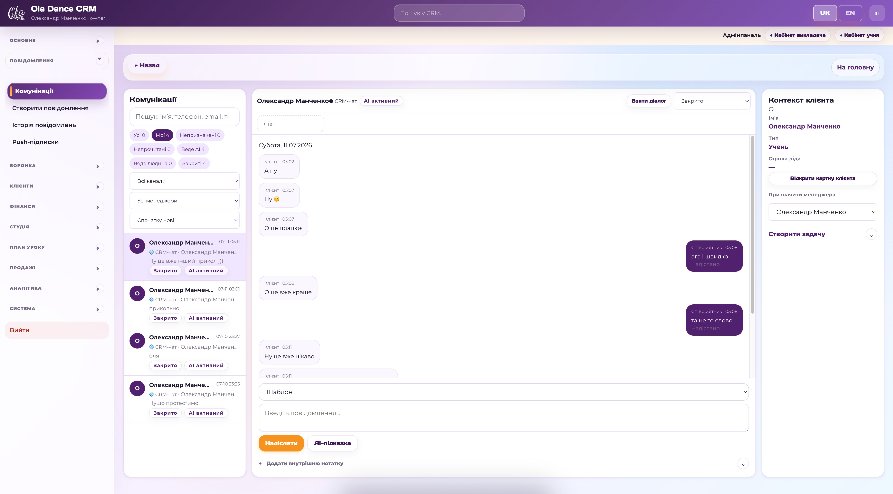Open the highlighted Олександр Манченко conversation
Image resolution: width=893 pixels, height=494 pixels.
185,257
